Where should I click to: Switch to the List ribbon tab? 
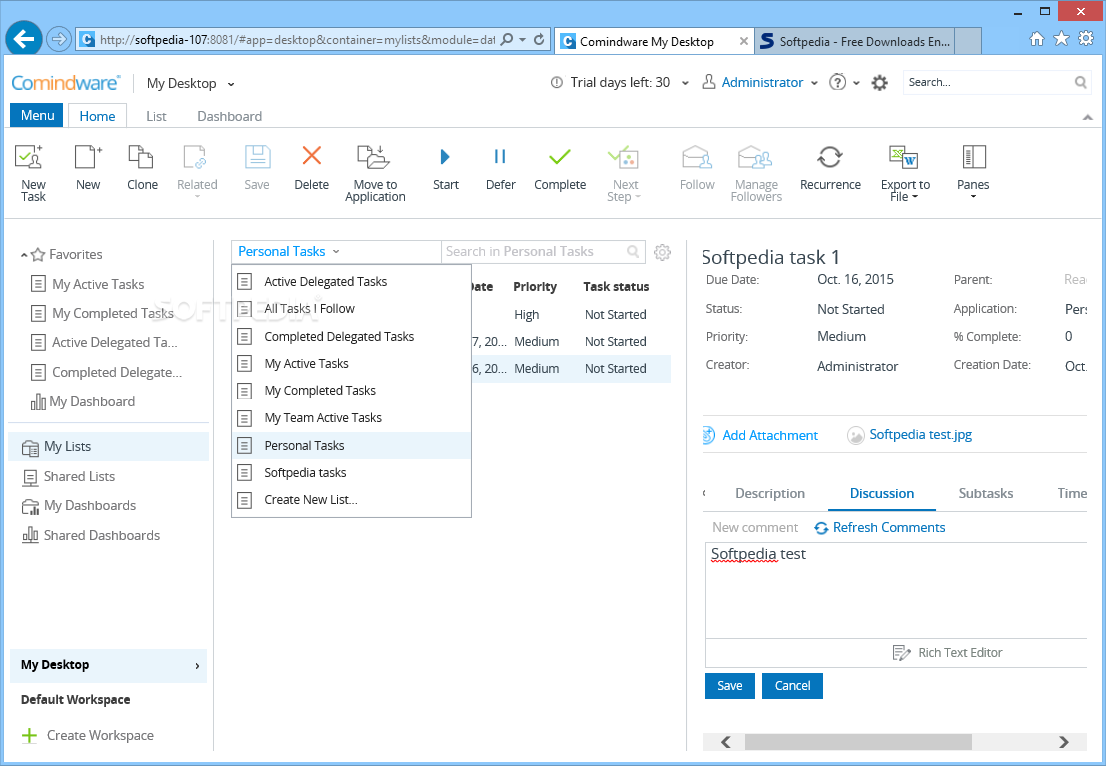[x=156, y=116]
